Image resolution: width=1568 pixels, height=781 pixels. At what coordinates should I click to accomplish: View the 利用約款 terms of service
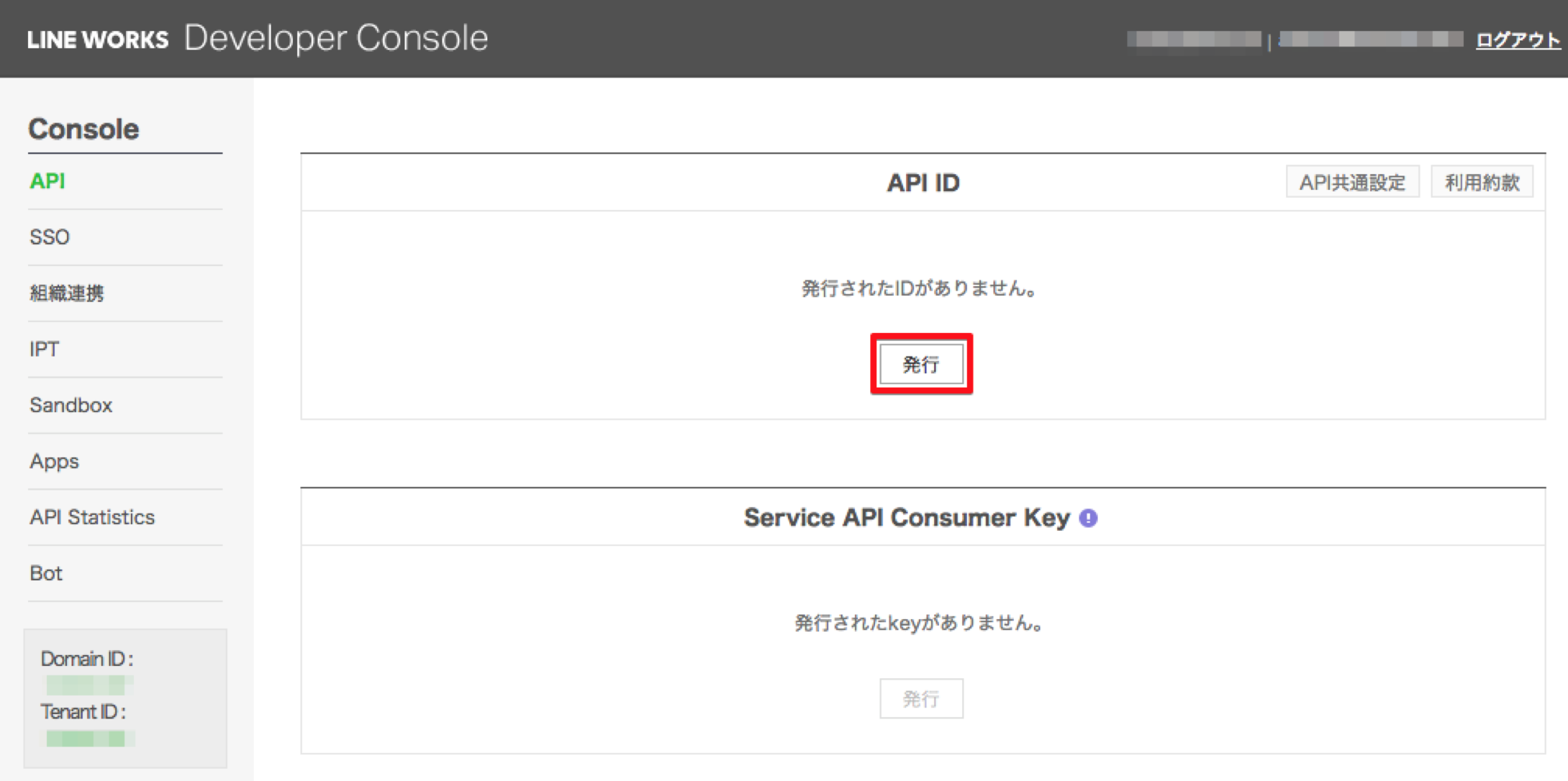1482,182
